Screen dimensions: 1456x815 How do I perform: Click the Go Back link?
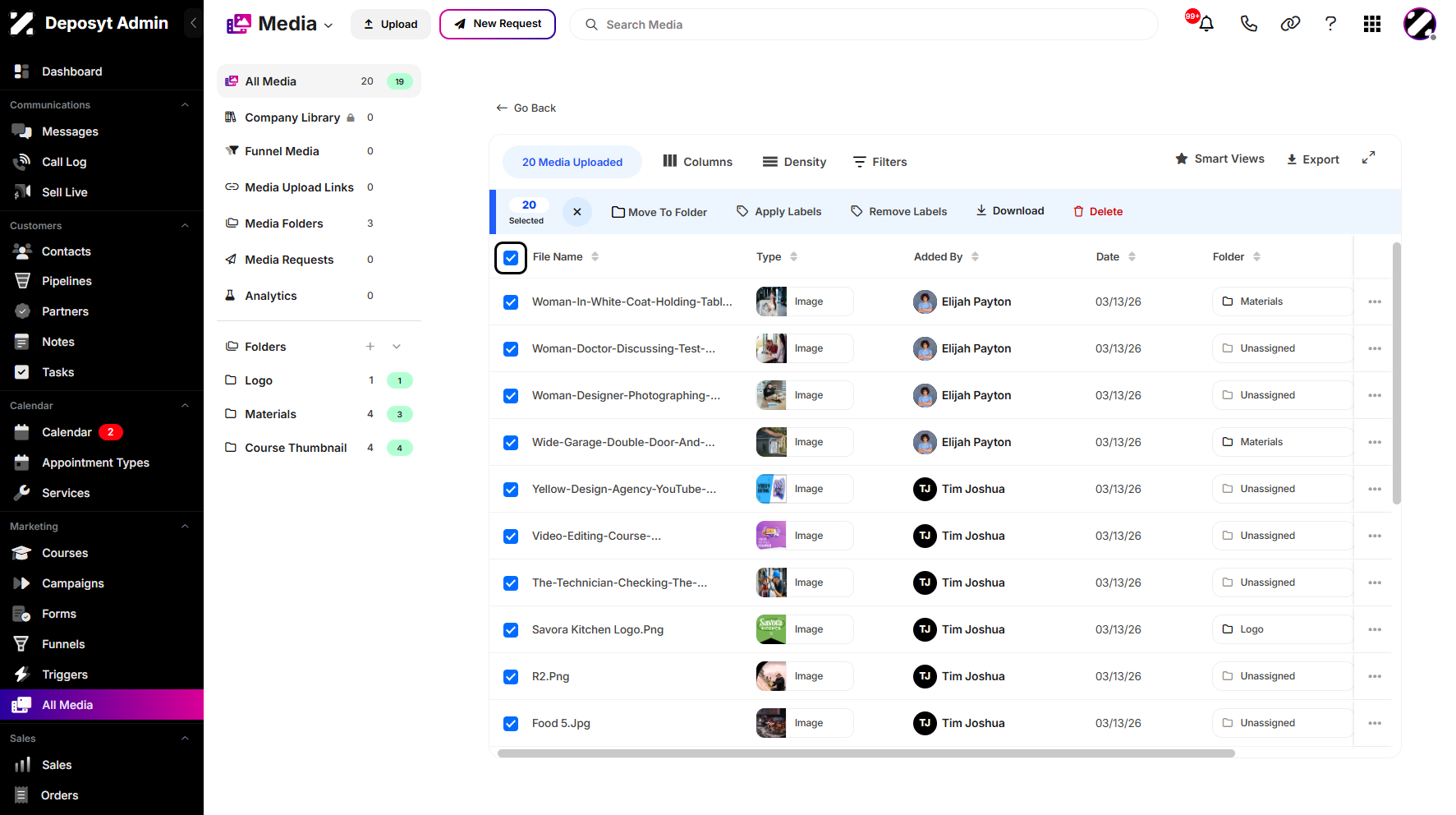tap(526, 108)
